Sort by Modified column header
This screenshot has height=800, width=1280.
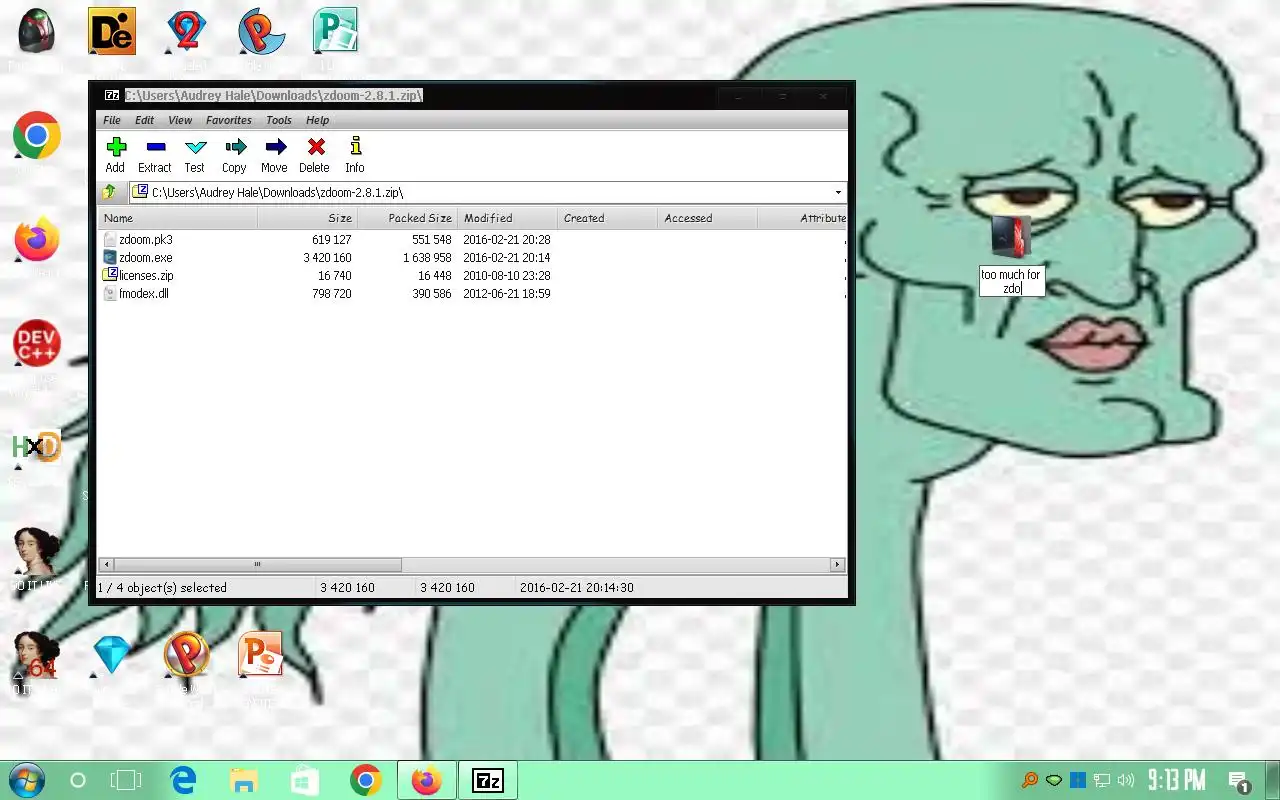tap(507, 218)
